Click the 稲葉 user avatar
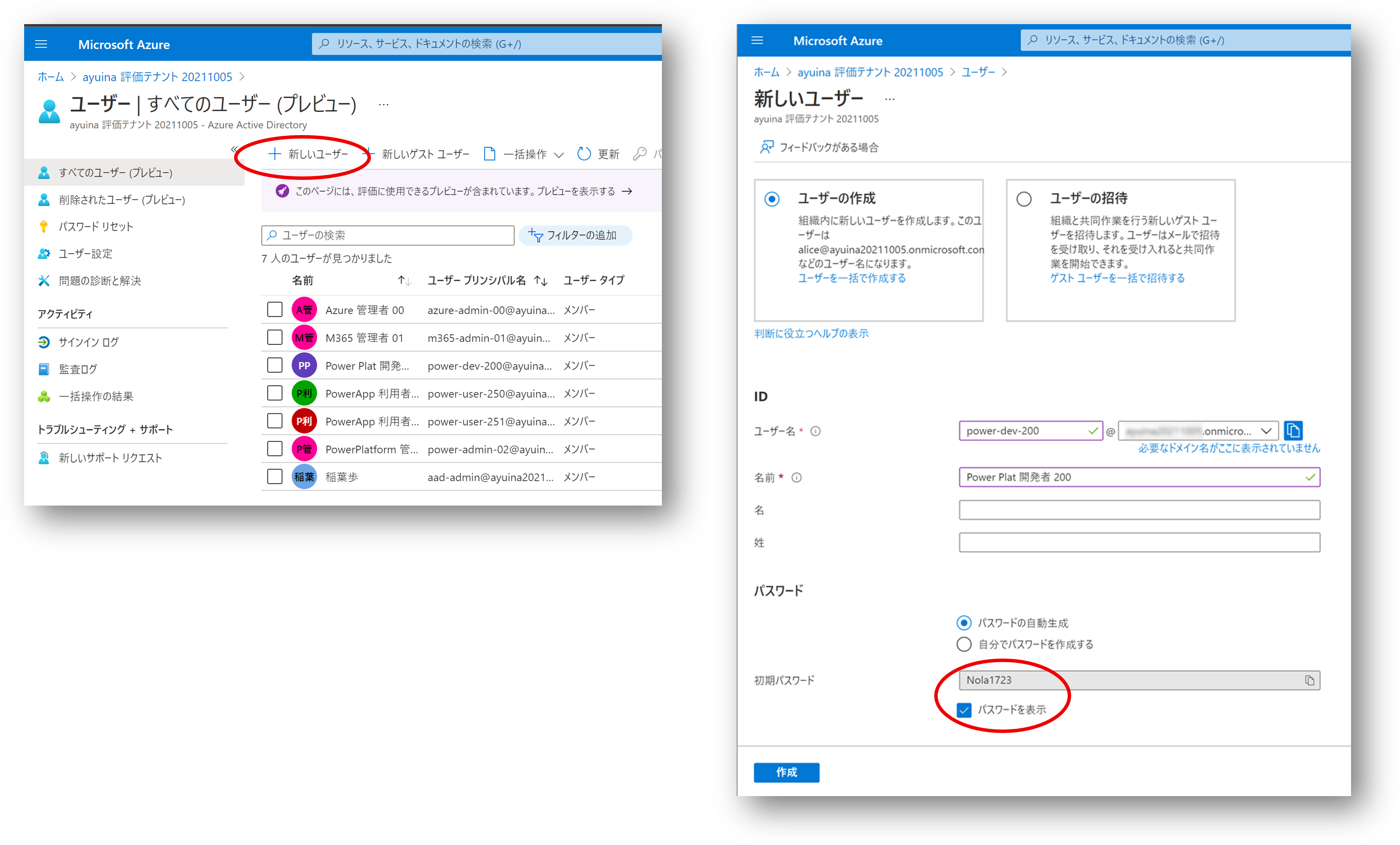 coord(304,477)
